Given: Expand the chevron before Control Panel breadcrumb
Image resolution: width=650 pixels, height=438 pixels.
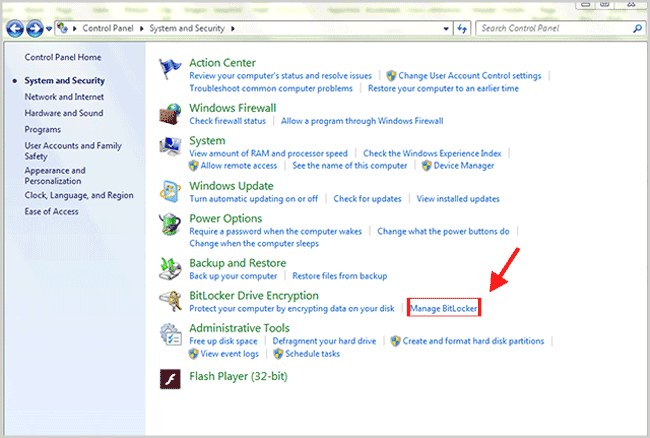Looking at the screenshot, I should point(75,29).
